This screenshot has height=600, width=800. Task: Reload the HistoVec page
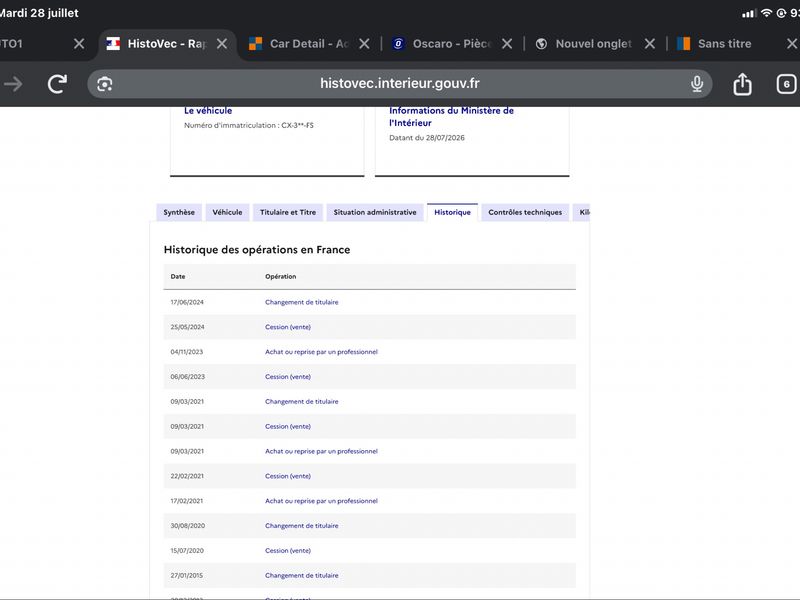(57, 84)
